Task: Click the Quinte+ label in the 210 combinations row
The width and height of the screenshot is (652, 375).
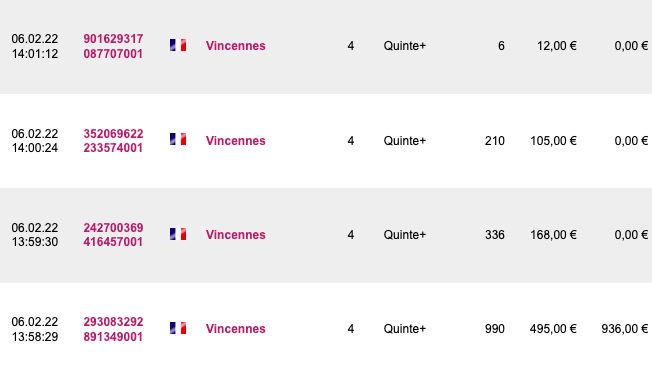Action: (405, 141)
